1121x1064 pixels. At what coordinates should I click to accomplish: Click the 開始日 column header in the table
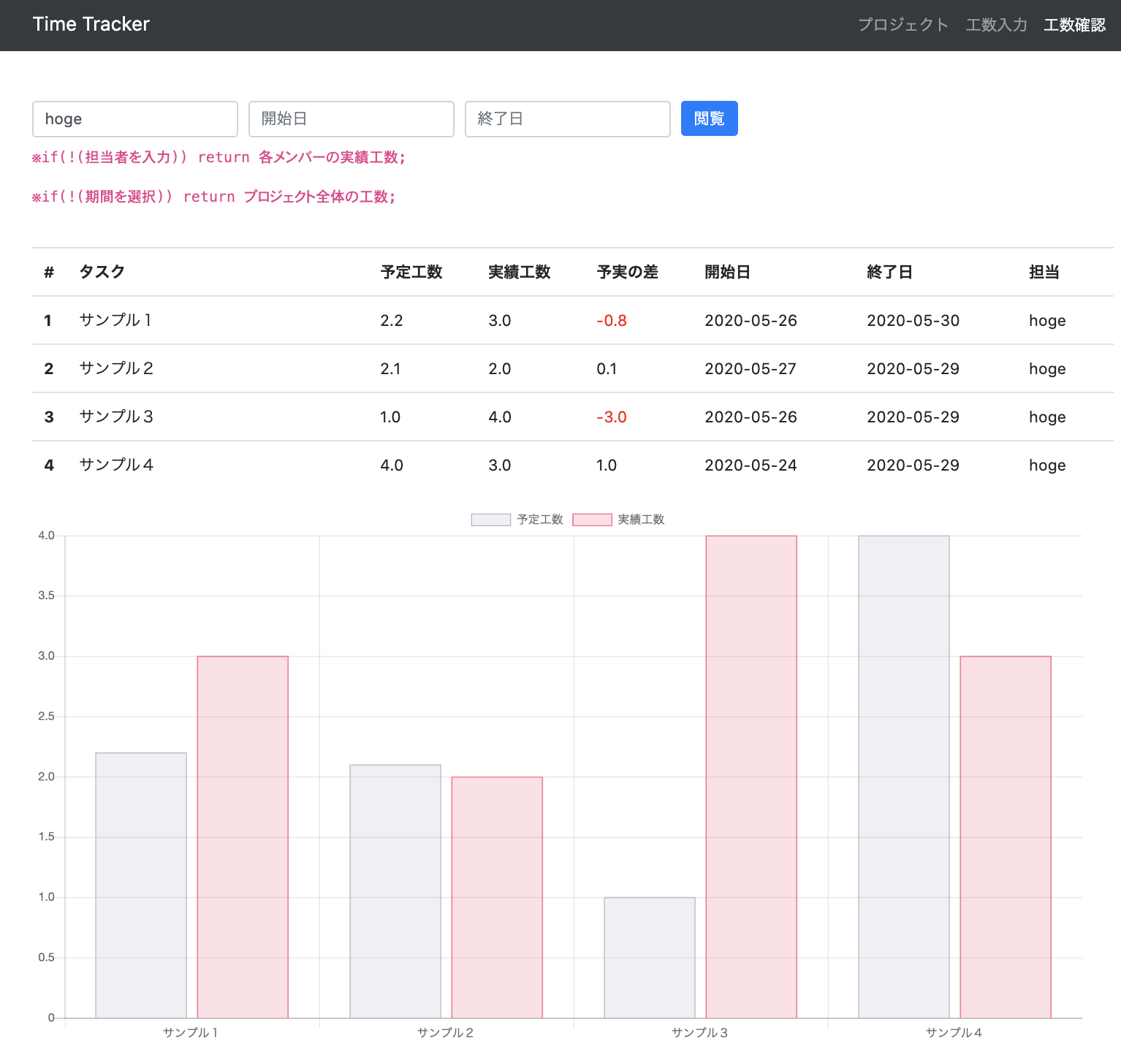(727, 272)
